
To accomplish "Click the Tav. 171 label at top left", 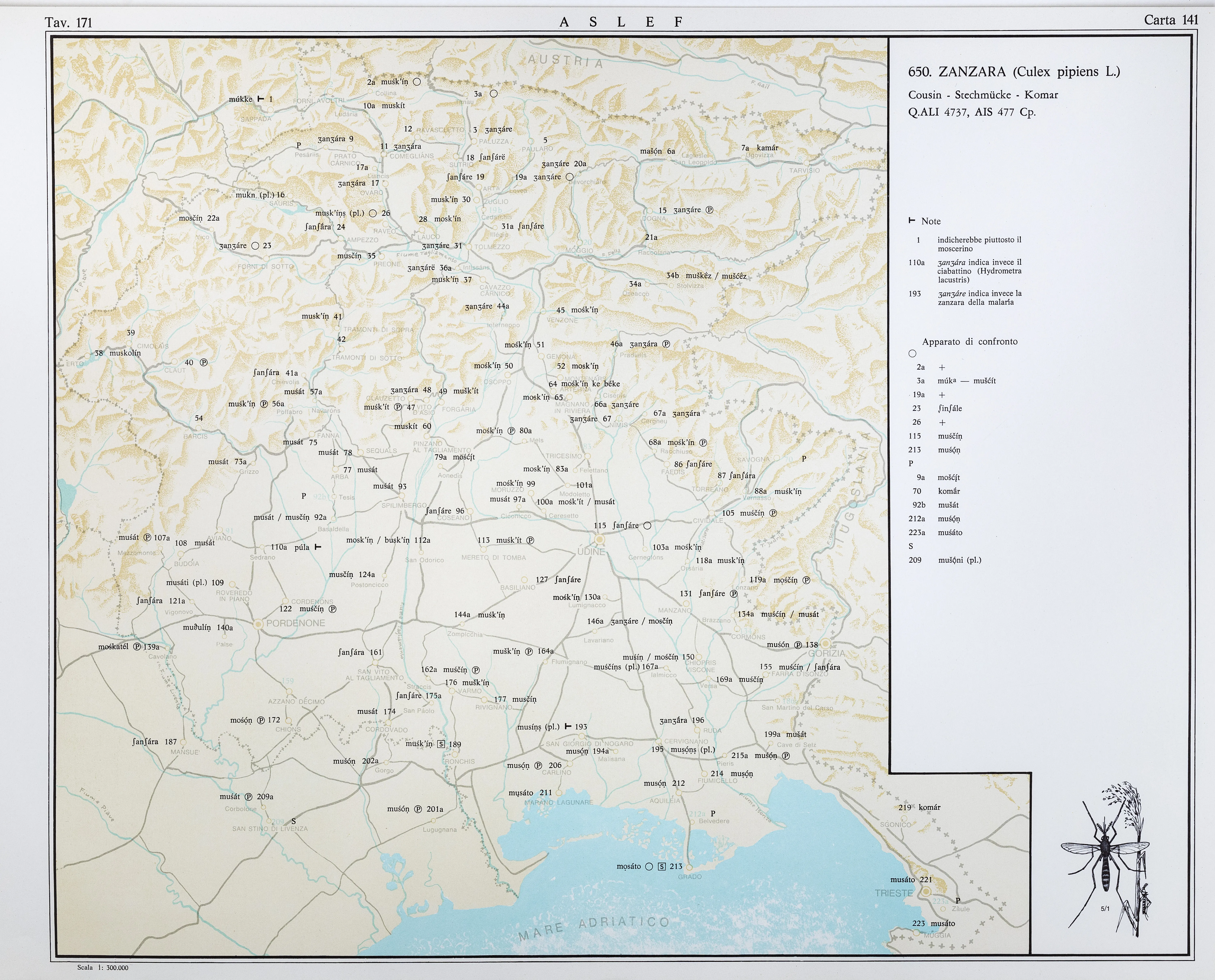I will (x=68, y=22).
